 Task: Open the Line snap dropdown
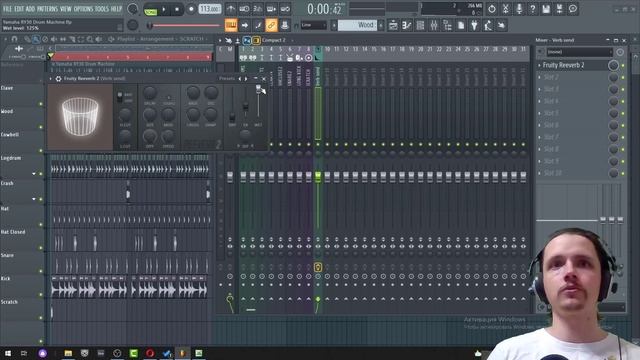pos(313,25)
